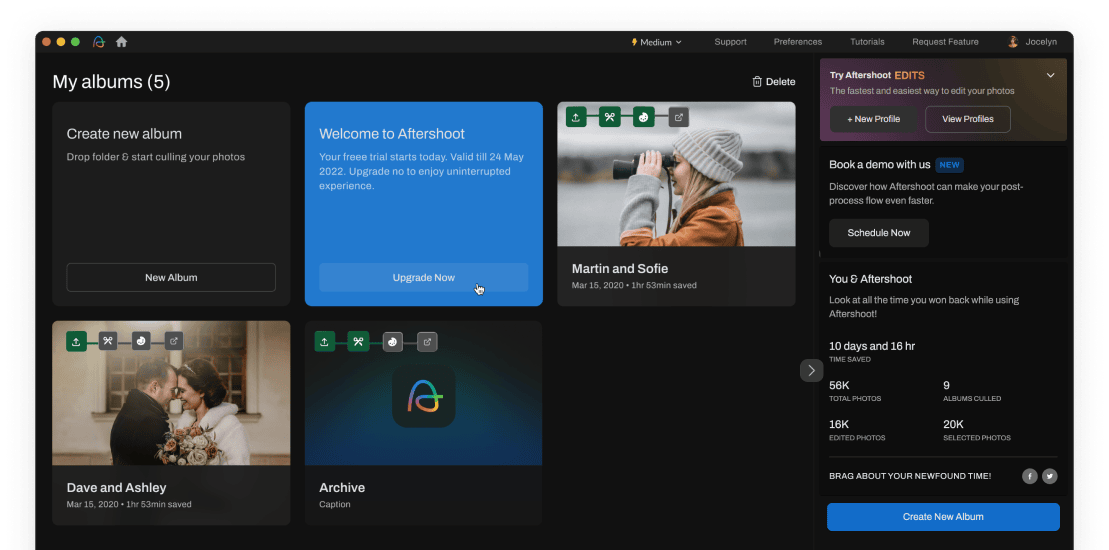Click import icon on Martin and Sofie album
Screen dimensions: 1109x550
click(x=576, y=117)
